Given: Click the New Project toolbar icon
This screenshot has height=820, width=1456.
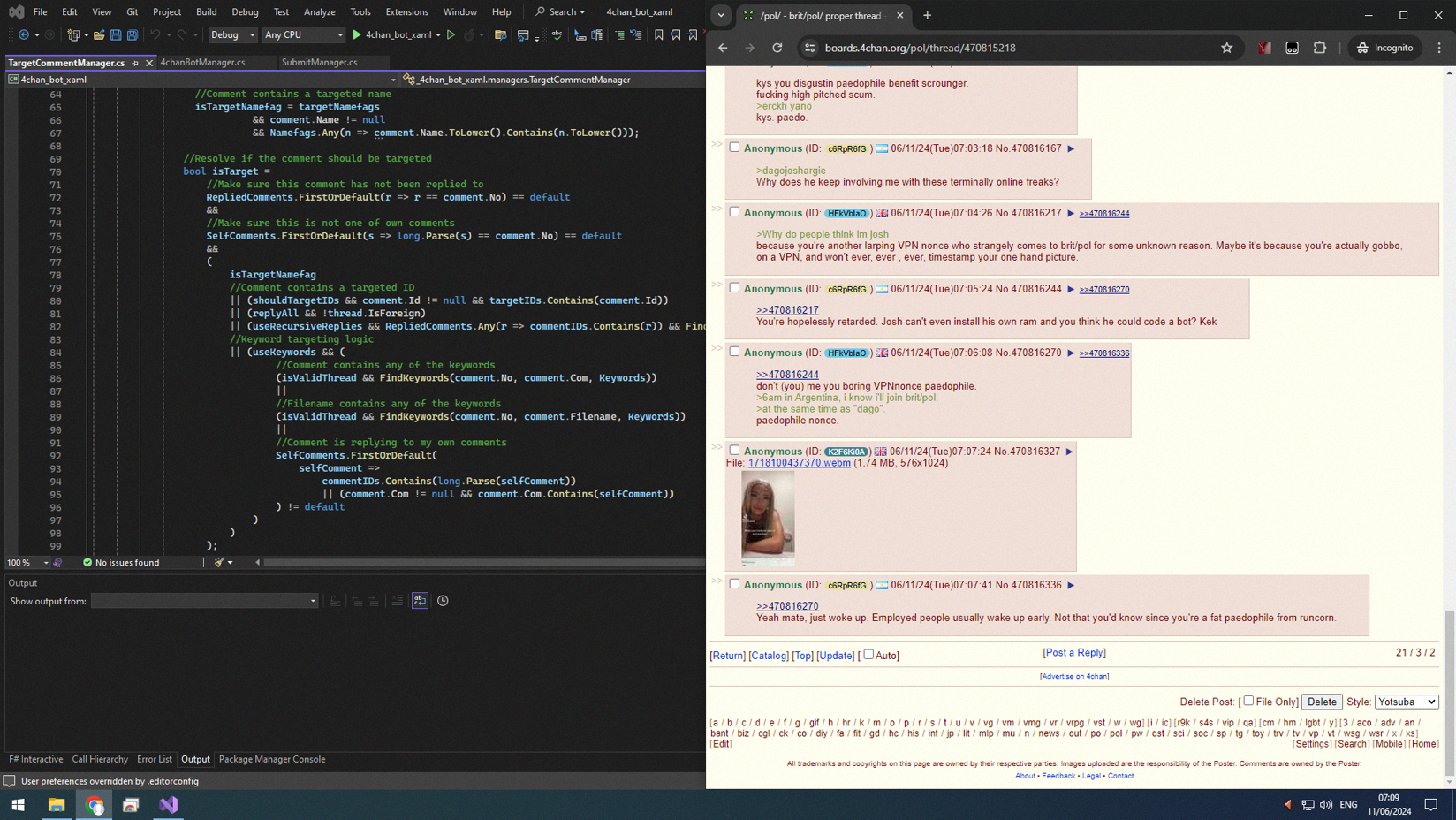Looking at the screenshot, I should (73, 35).
